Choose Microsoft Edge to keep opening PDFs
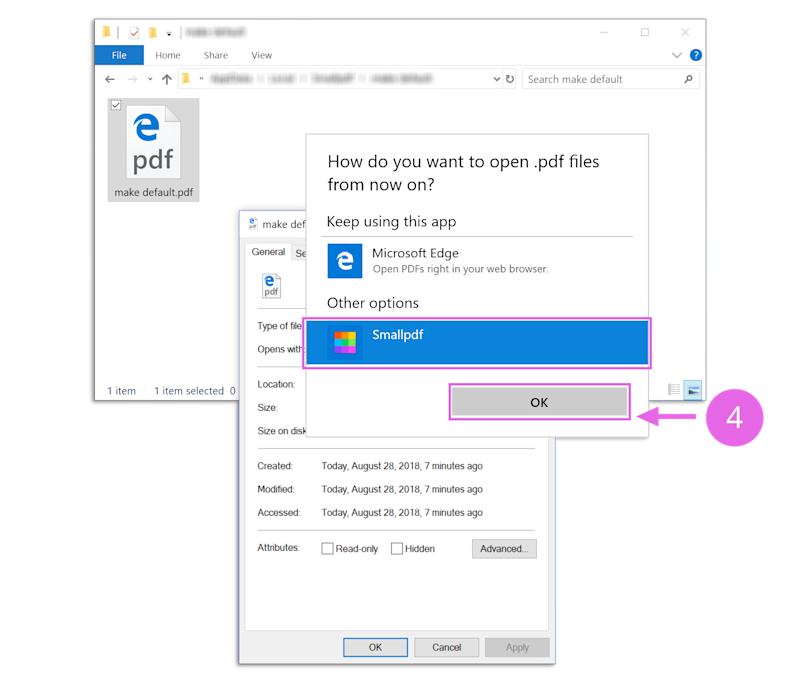The width and height of the screenshot is (800, 700). click(477, 261)
